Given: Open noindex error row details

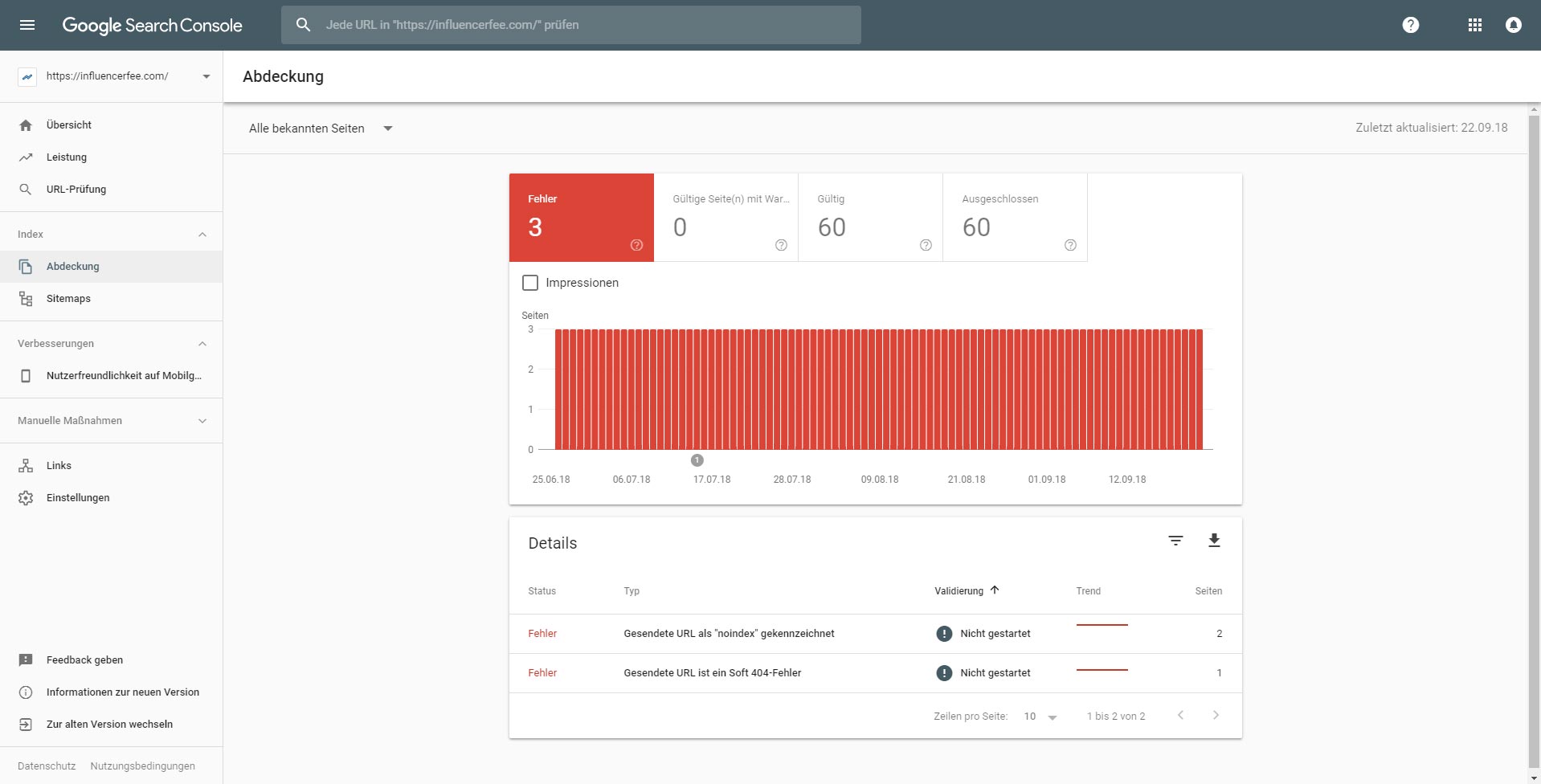Looking at the screenshot, I should [x=876, y=634].
